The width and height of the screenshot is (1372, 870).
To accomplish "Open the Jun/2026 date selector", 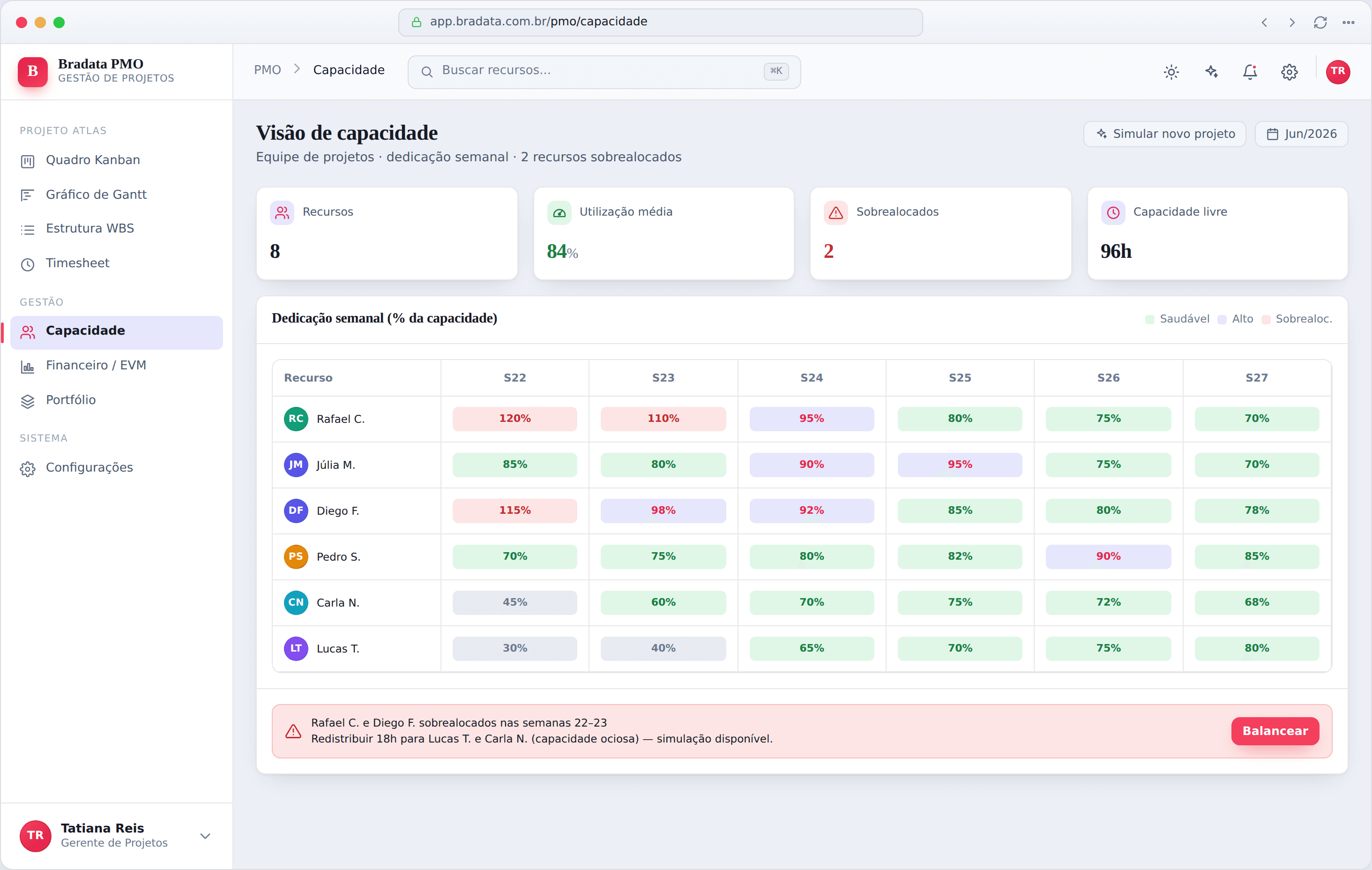I will point(1301,134).
